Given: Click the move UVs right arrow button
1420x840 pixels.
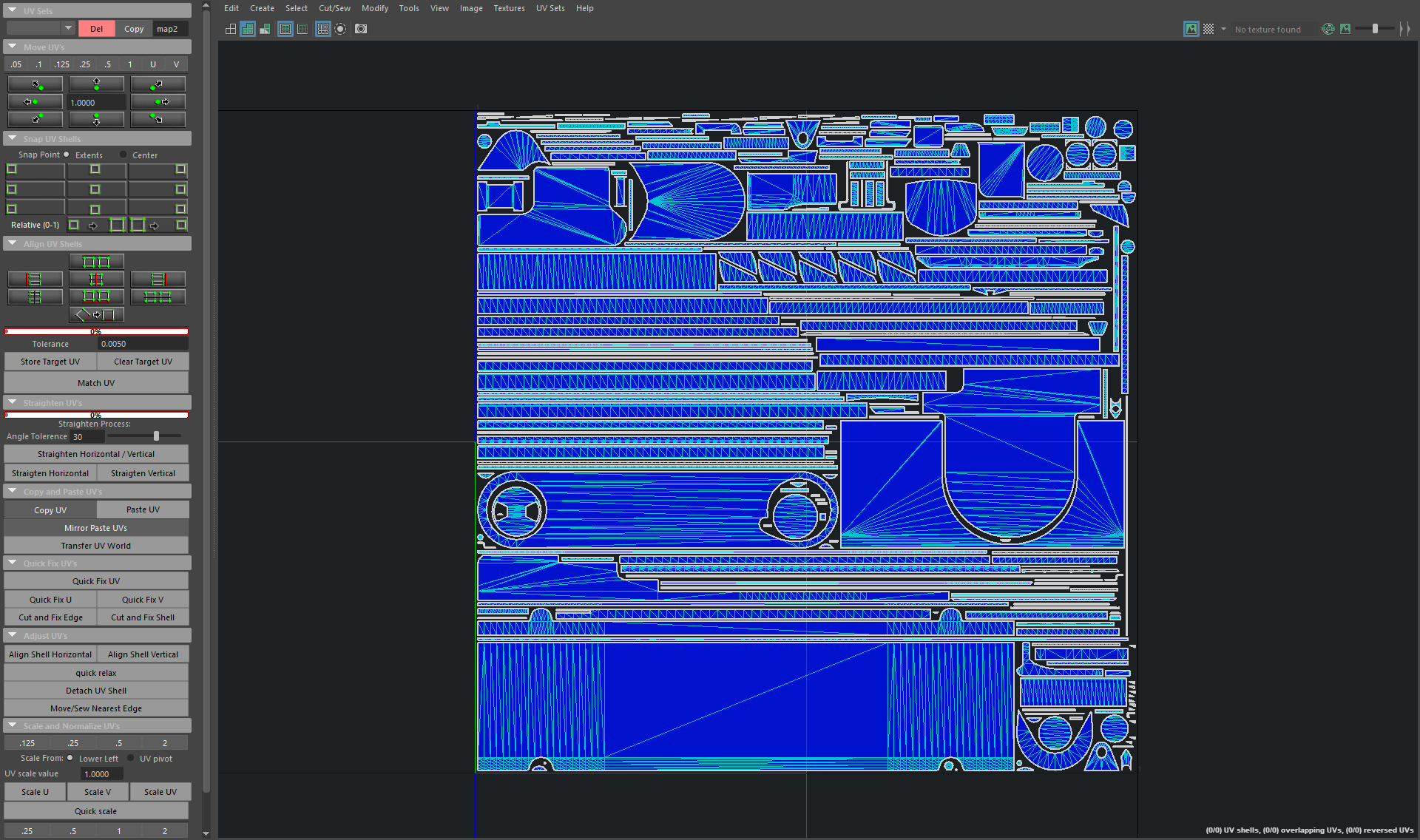Looking at the screenshot, I should 158,102.
